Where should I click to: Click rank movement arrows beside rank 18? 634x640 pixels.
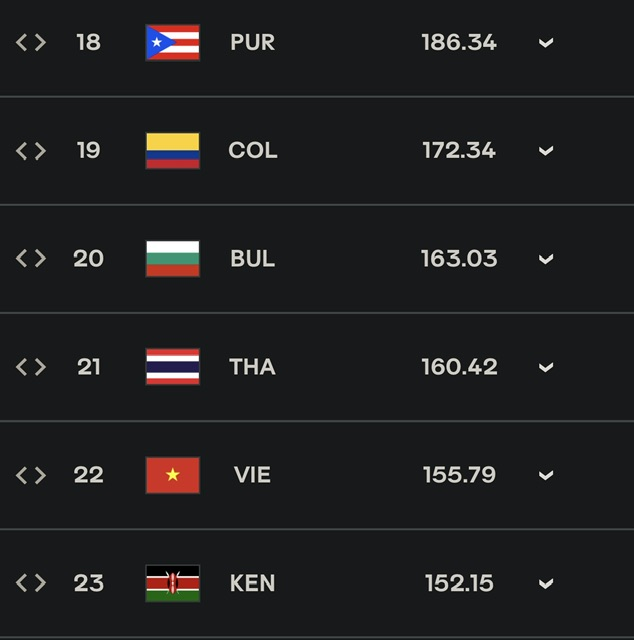[x=31, y=42]
